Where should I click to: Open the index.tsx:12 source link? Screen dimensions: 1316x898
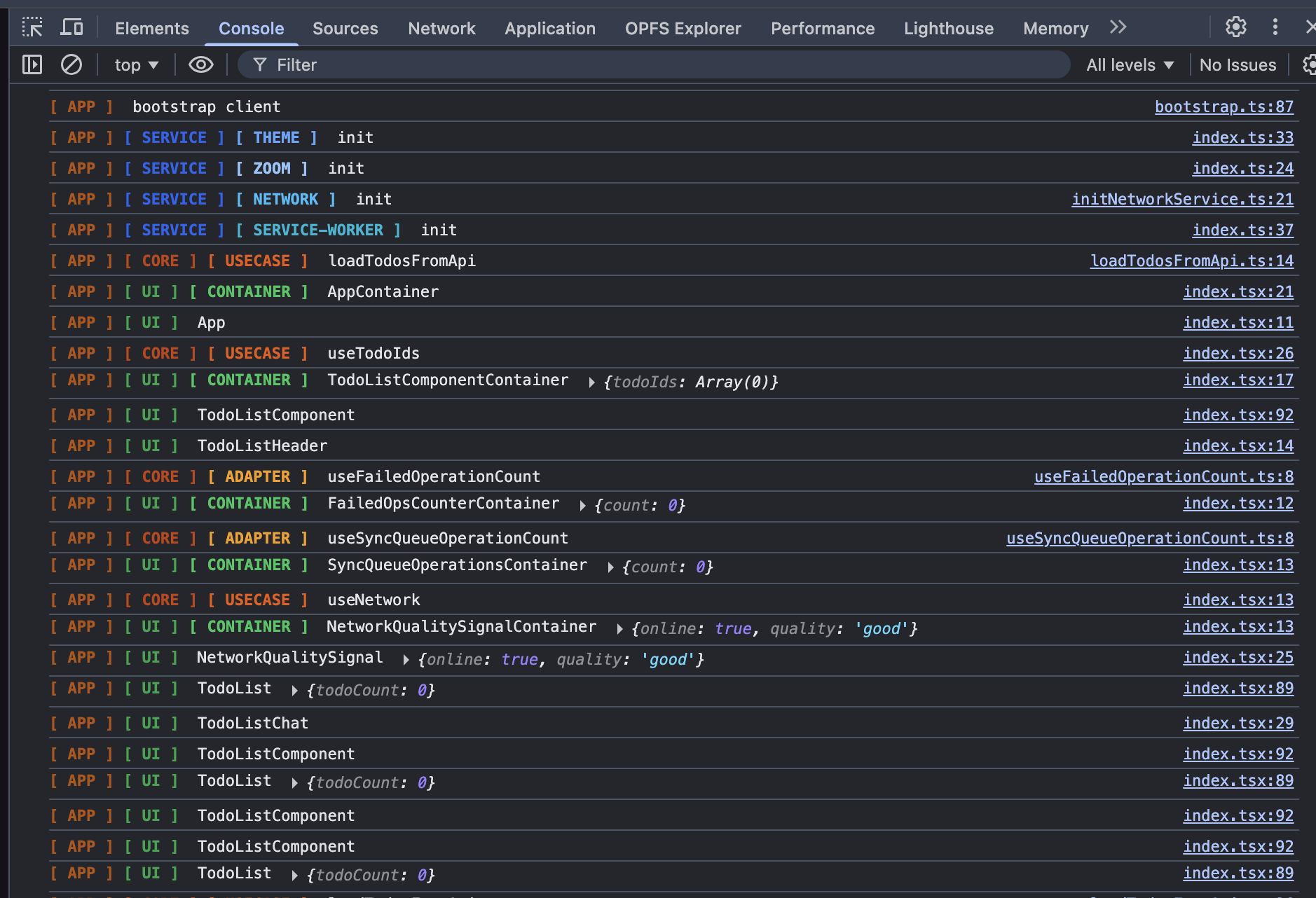[1238, 503]
